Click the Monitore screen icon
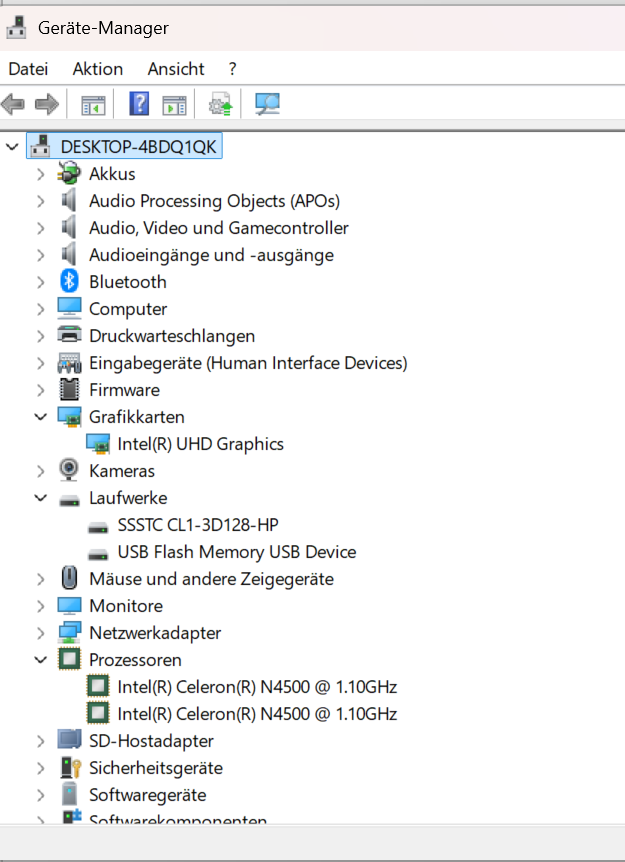The width and height of the screenshot is (625, 862). 69,606
